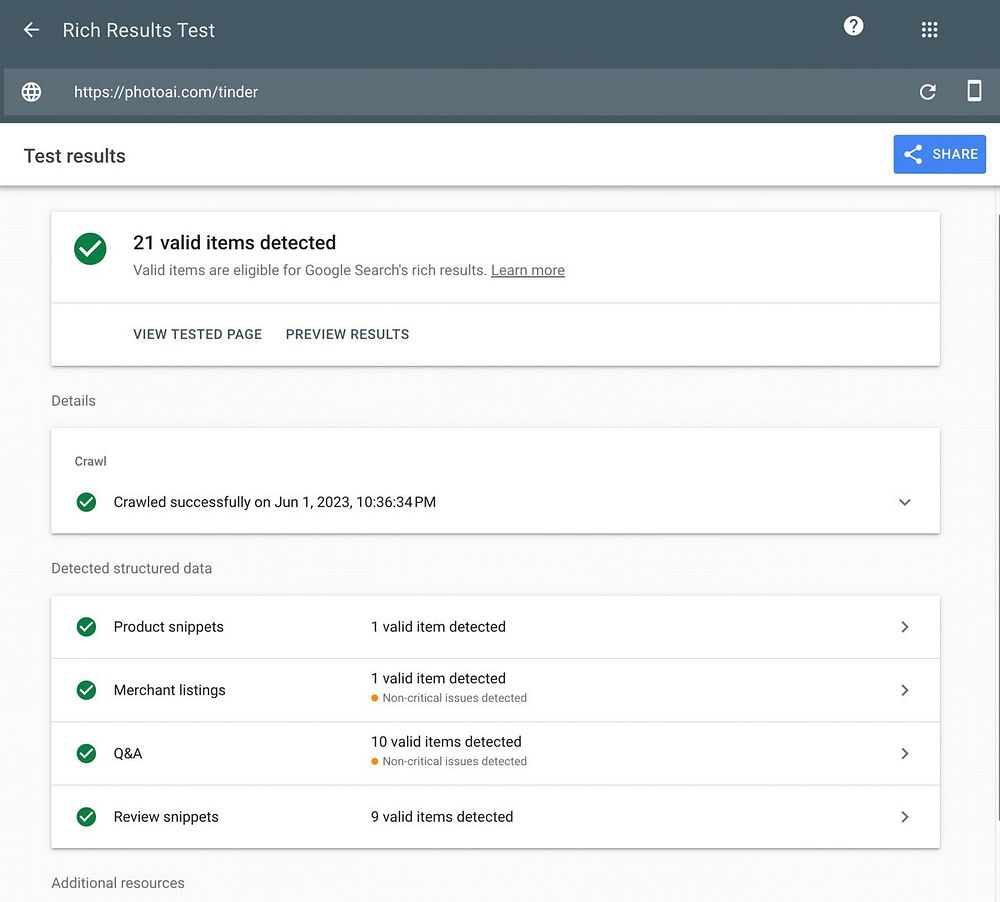Viewport: 1000px width, 902px height.
Task: Click the green checkmark beside Product snippets
Action: (87, 627)
